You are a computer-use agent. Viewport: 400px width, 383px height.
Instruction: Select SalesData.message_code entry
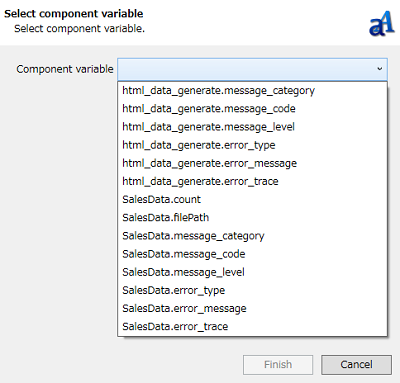click(252, 254)
